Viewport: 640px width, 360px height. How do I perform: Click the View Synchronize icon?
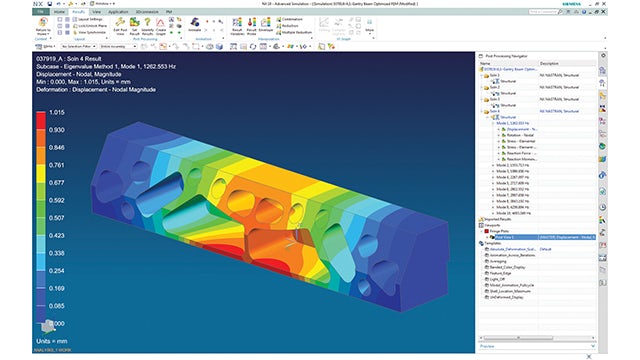point(75,32)
